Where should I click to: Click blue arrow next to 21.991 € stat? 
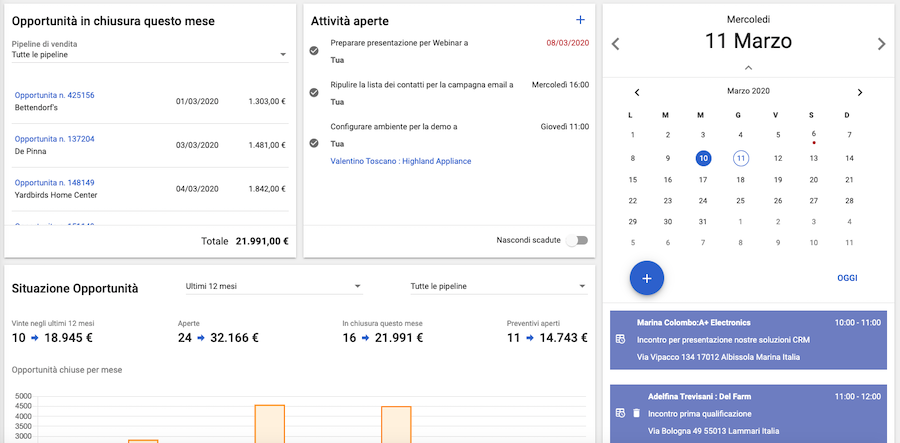pyautogui.click(x=366, y=338)
